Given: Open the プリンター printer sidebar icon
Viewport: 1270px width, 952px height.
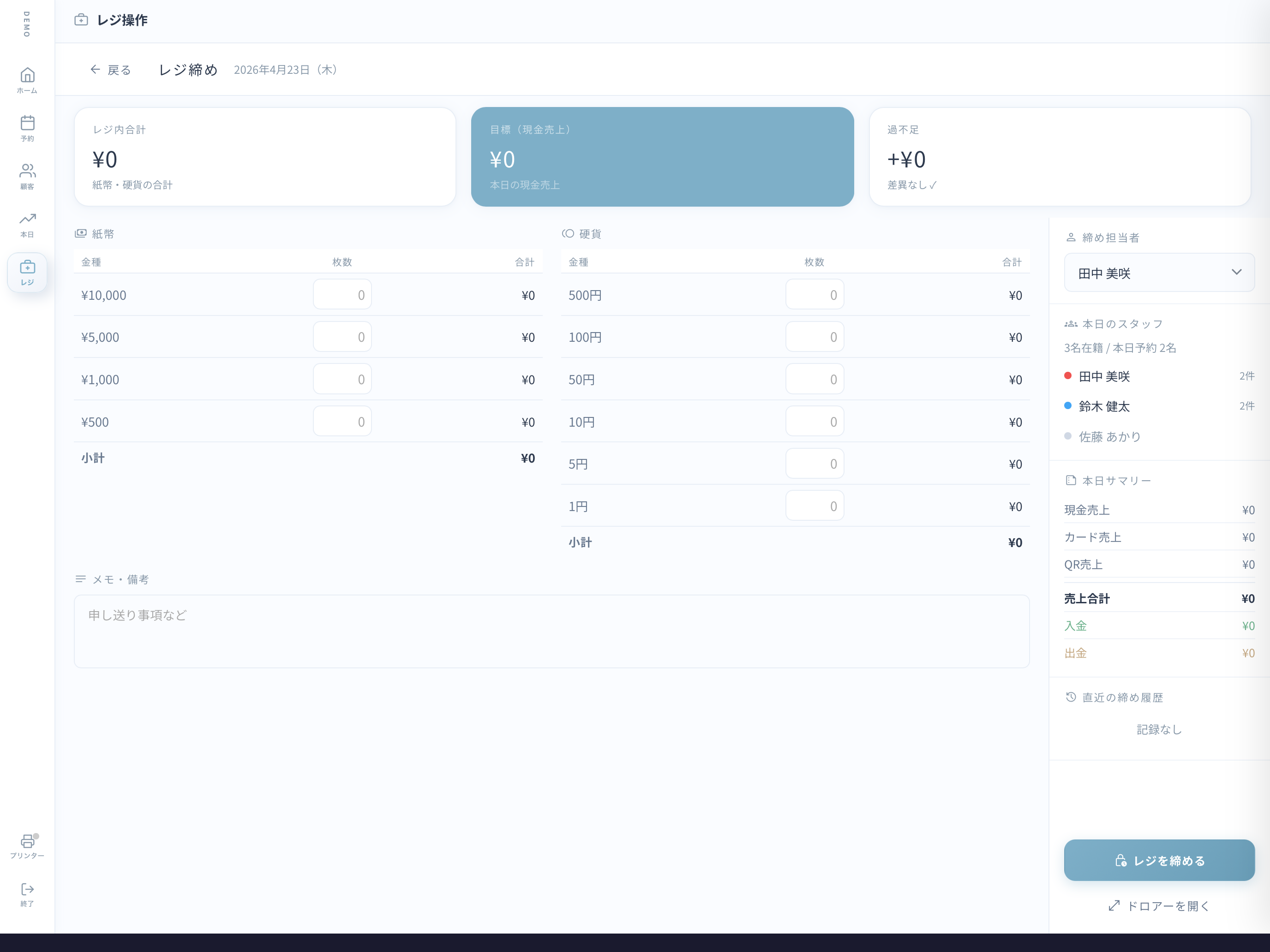Looking at the screenshot, I should [x=27, y=846].
